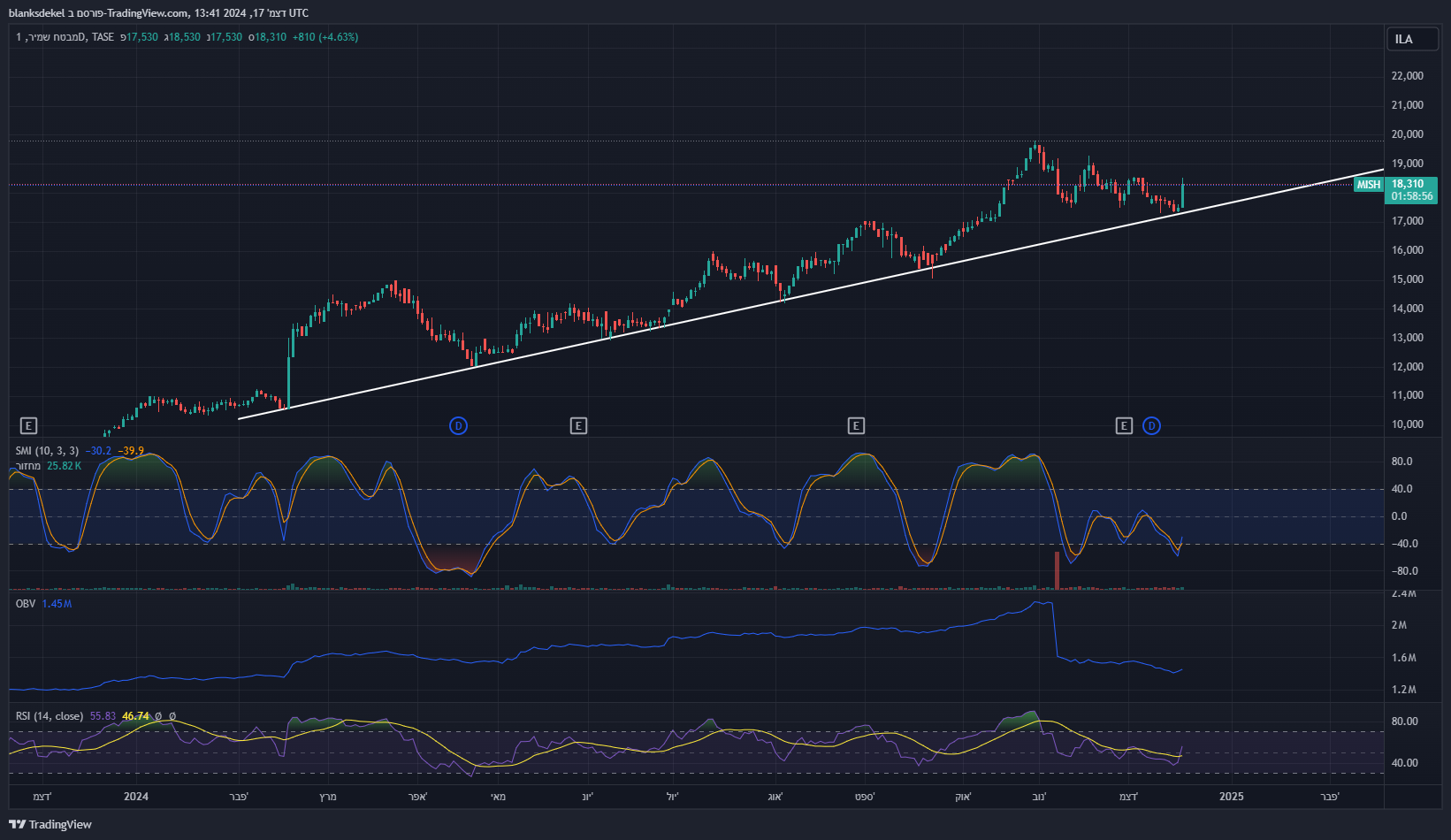
Task: Click the יולי label on the time axis
Action: [x=675, y=797]
